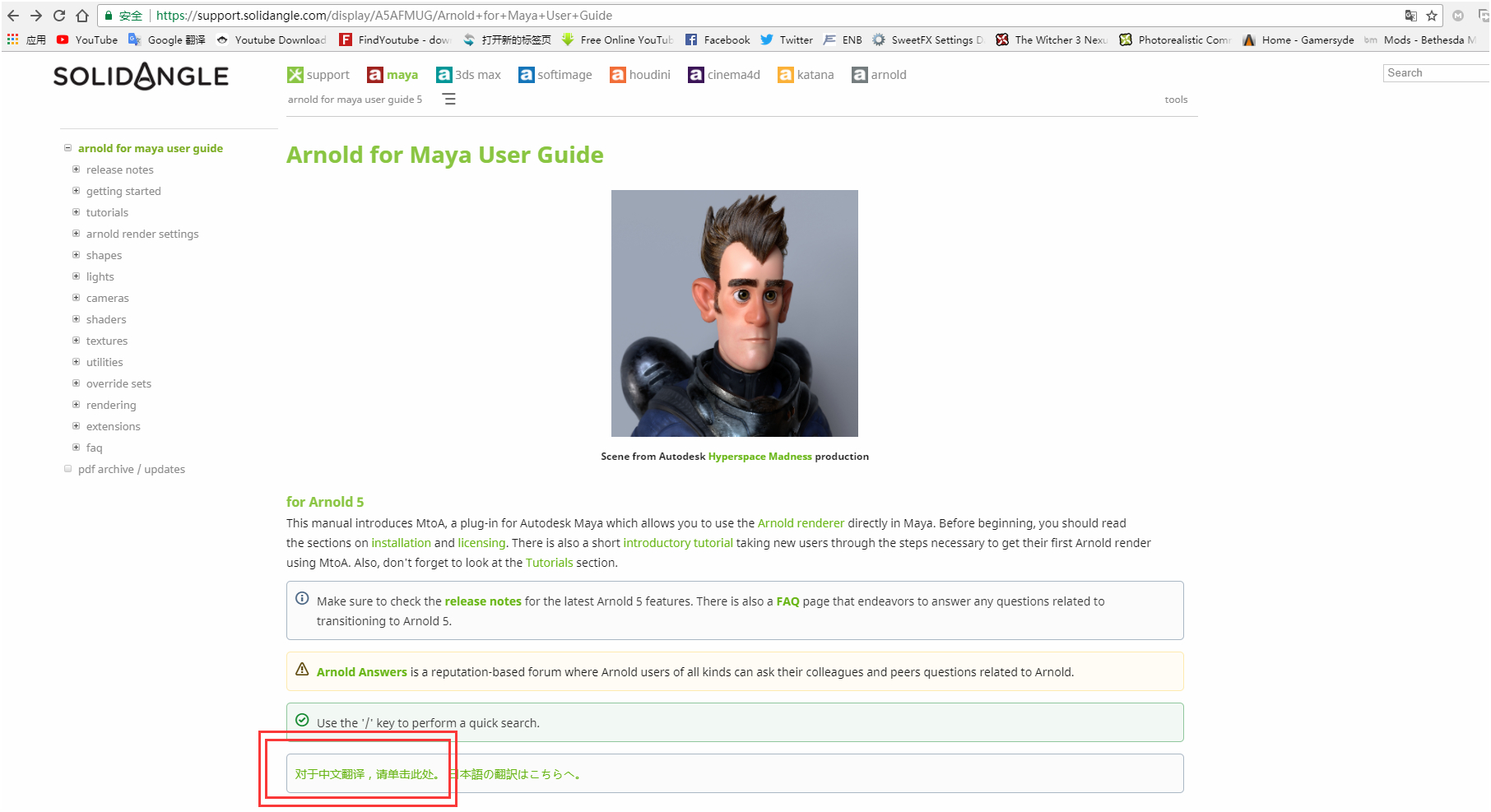Open the Youtube Download bookmark

point(271,39)
